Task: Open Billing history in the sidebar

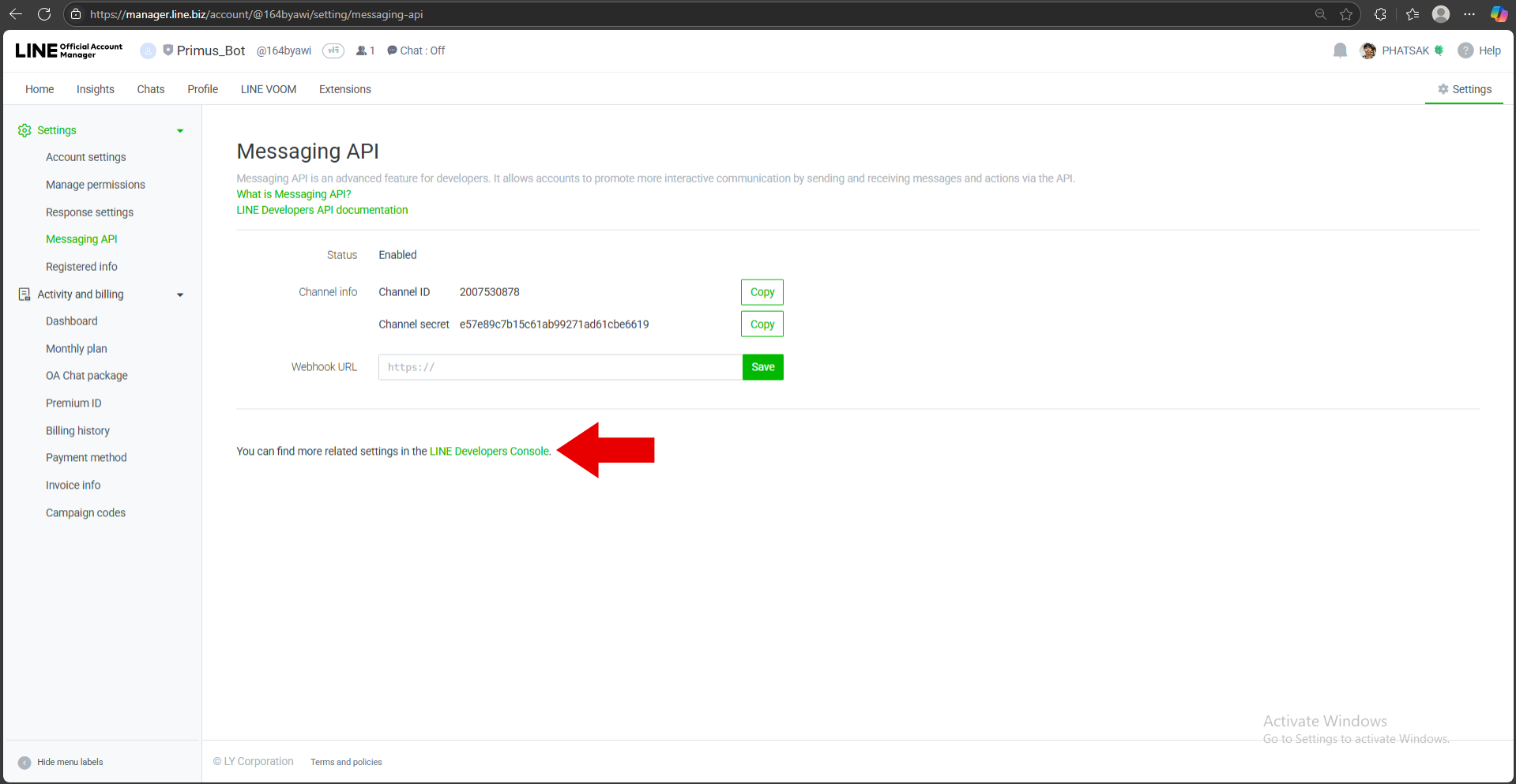Action: (77, 431)
